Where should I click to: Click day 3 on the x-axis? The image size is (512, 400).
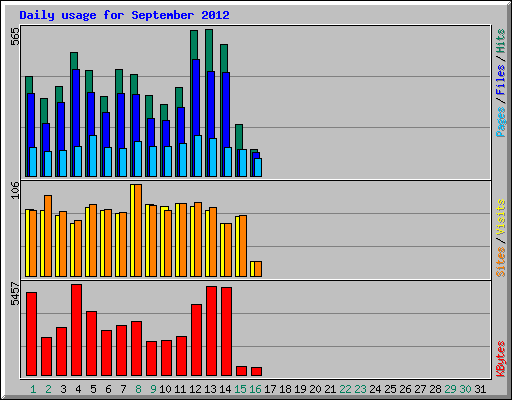pos(63,389)
